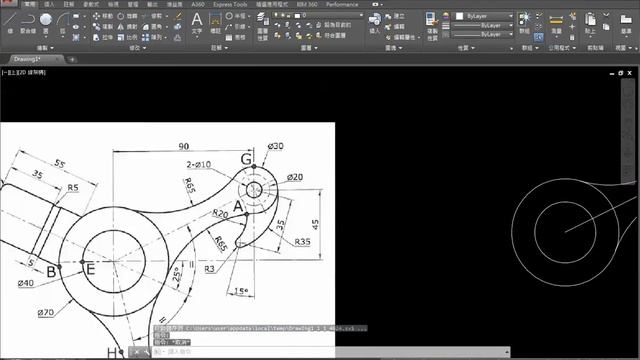640x360 pixels.
Task: Click the viewport controls label at top-left
Action: tap(24, 72)
